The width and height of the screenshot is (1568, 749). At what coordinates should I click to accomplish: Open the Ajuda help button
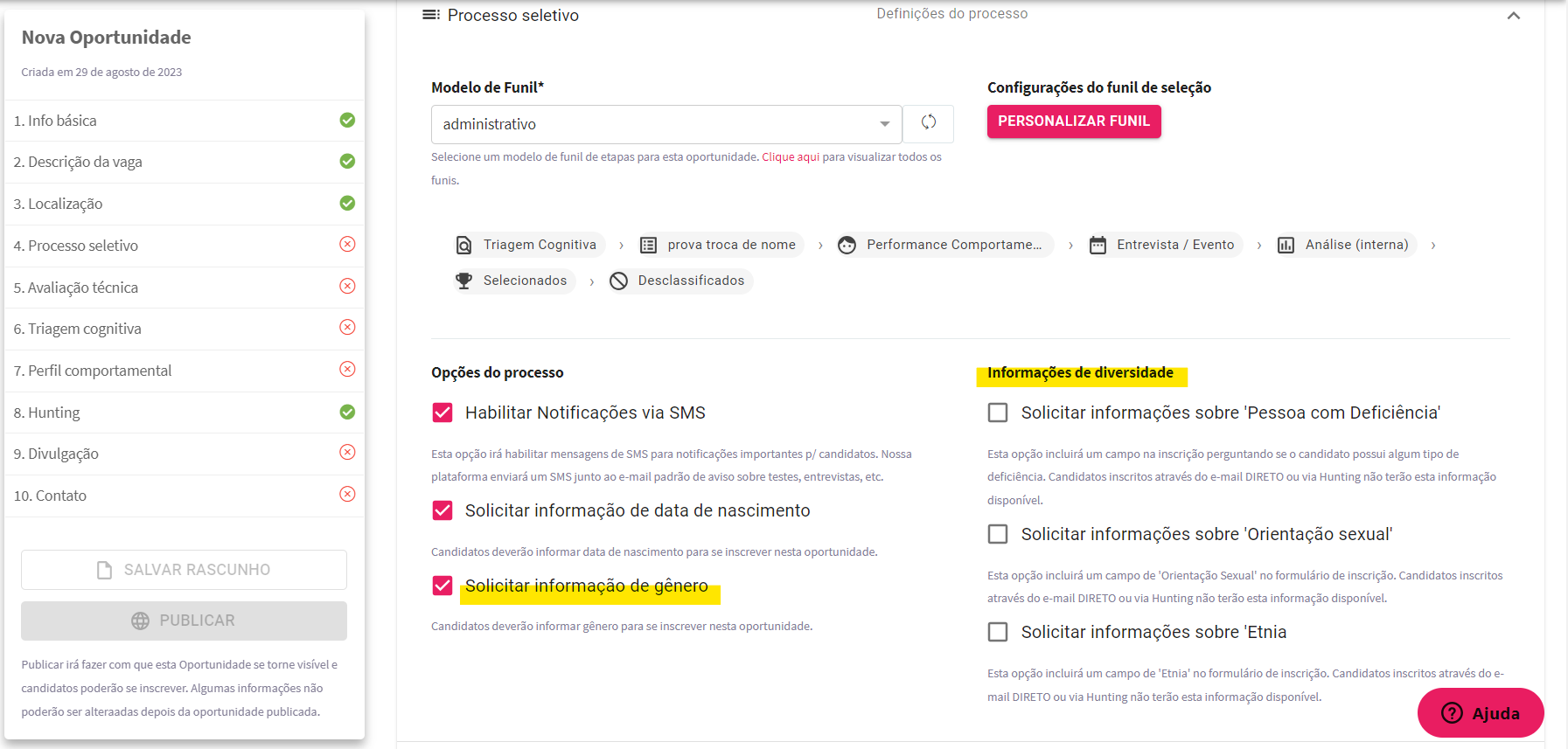point(1481,713)
